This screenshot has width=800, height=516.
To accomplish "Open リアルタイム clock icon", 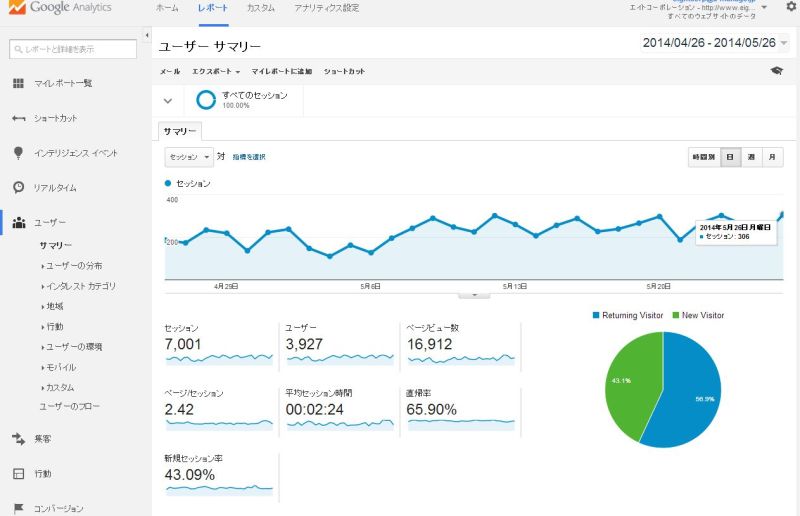I will (x=18, y=187).
